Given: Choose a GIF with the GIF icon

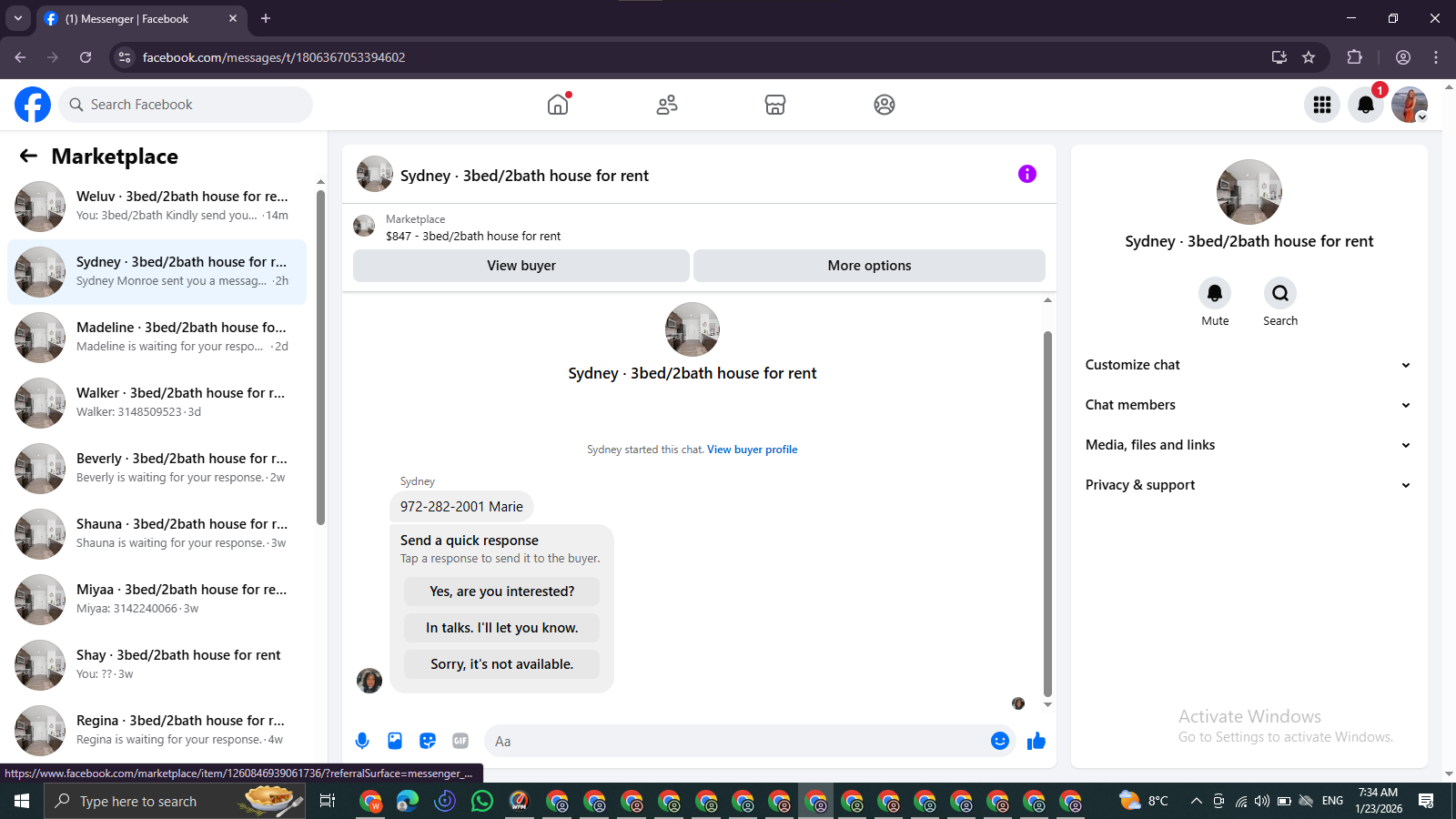Looking at the screenshot, I should pyautogui.click(x=460, y=741).
